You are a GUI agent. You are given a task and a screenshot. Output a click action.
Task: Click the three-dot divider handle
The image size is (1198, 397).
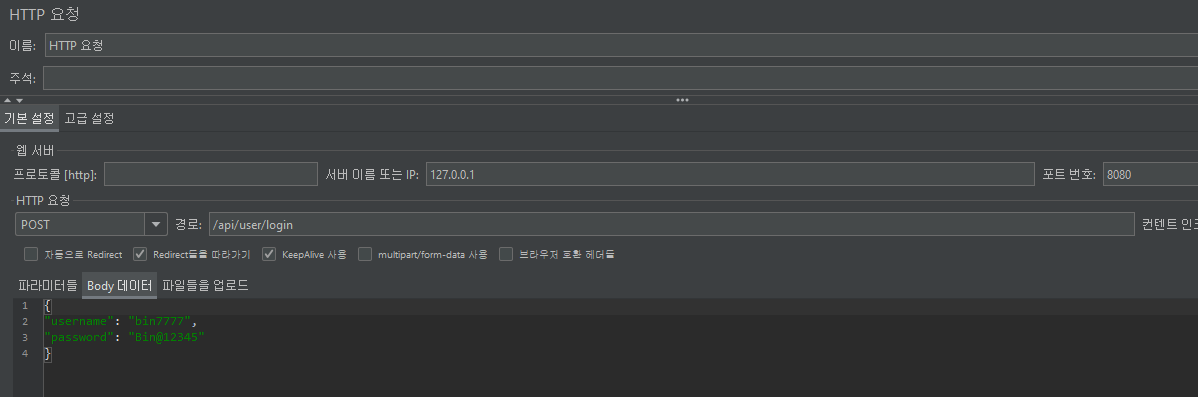pyautogui.click(x=682, y=100)
